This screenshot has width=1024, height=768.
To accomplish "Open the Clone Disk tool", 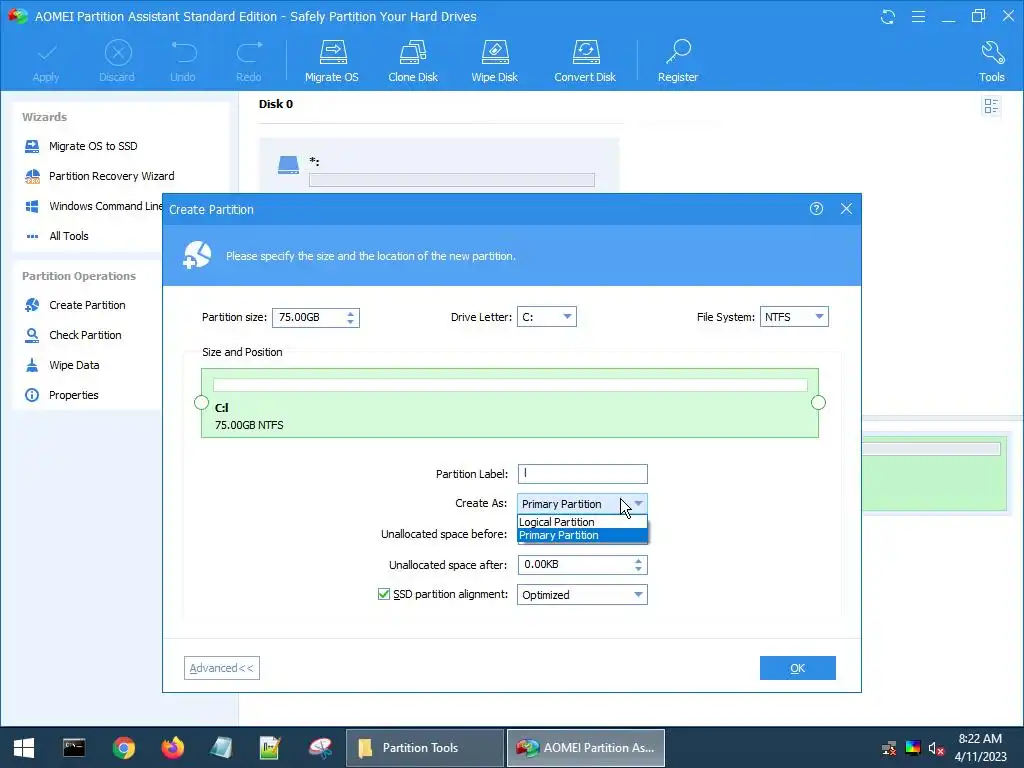I will pyautogui.click(x=413, y=61).
